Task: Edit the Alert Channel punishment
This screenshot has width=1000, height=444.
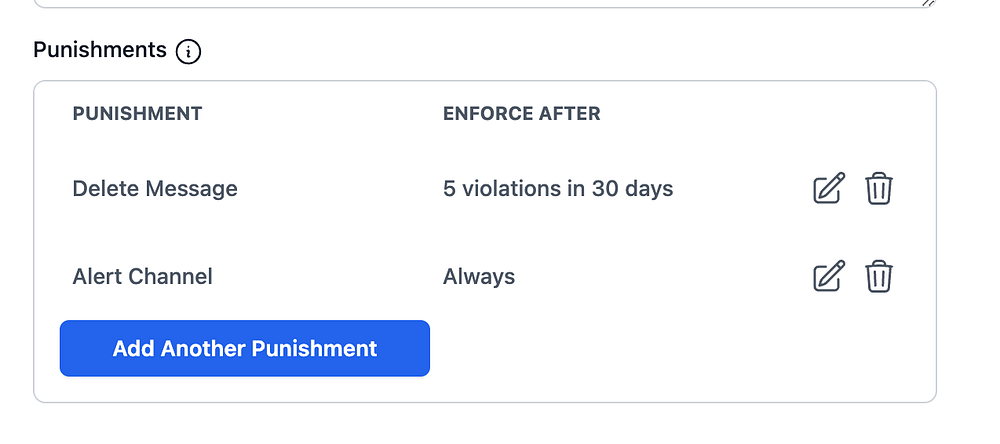Action: pyautogui.click(x=829, y=276)
